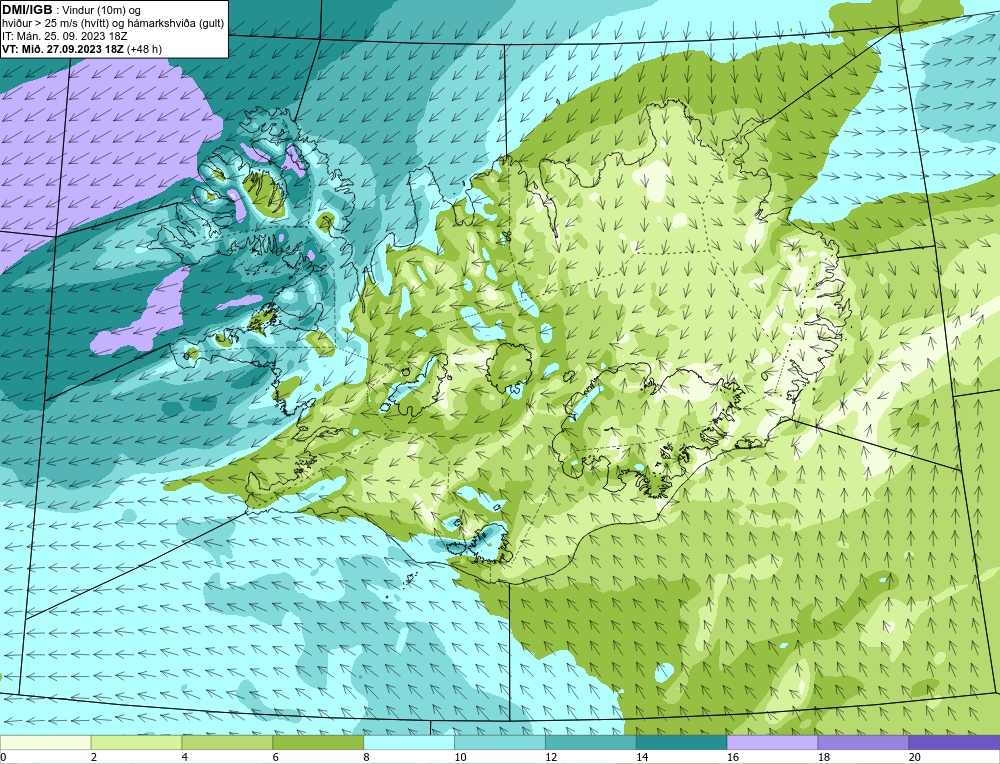Click the 'DMI/IGB' title text
Image resolution: width=1000 pixels, height=764 pixels.
coord(27,10)
